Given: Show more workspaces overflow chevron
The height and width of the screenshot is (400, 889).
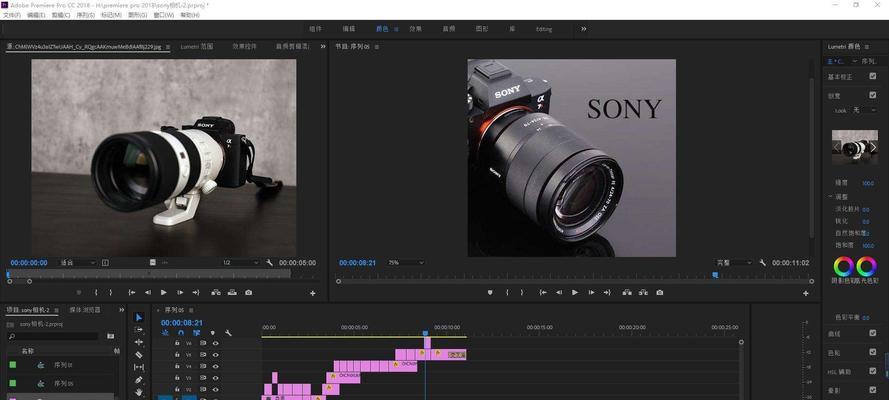Looking at the screenshot, I should (583, 29).
